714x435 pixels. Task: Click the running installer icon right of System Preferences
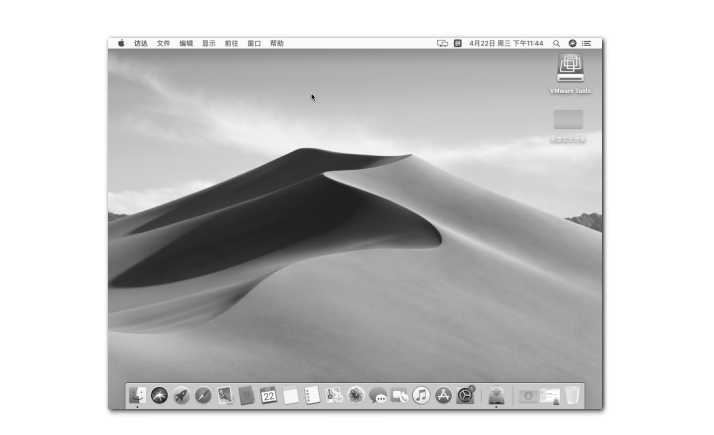[x=496, y=395]
